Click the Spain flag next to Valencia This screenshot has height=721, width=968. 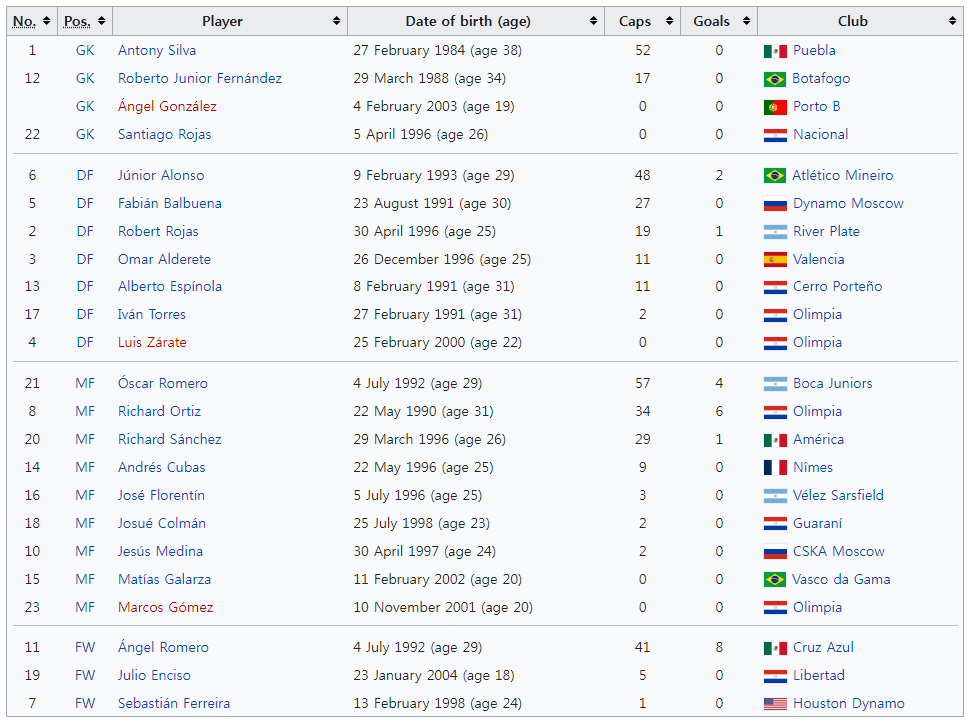pyautogui.click(x=775, y=260)
